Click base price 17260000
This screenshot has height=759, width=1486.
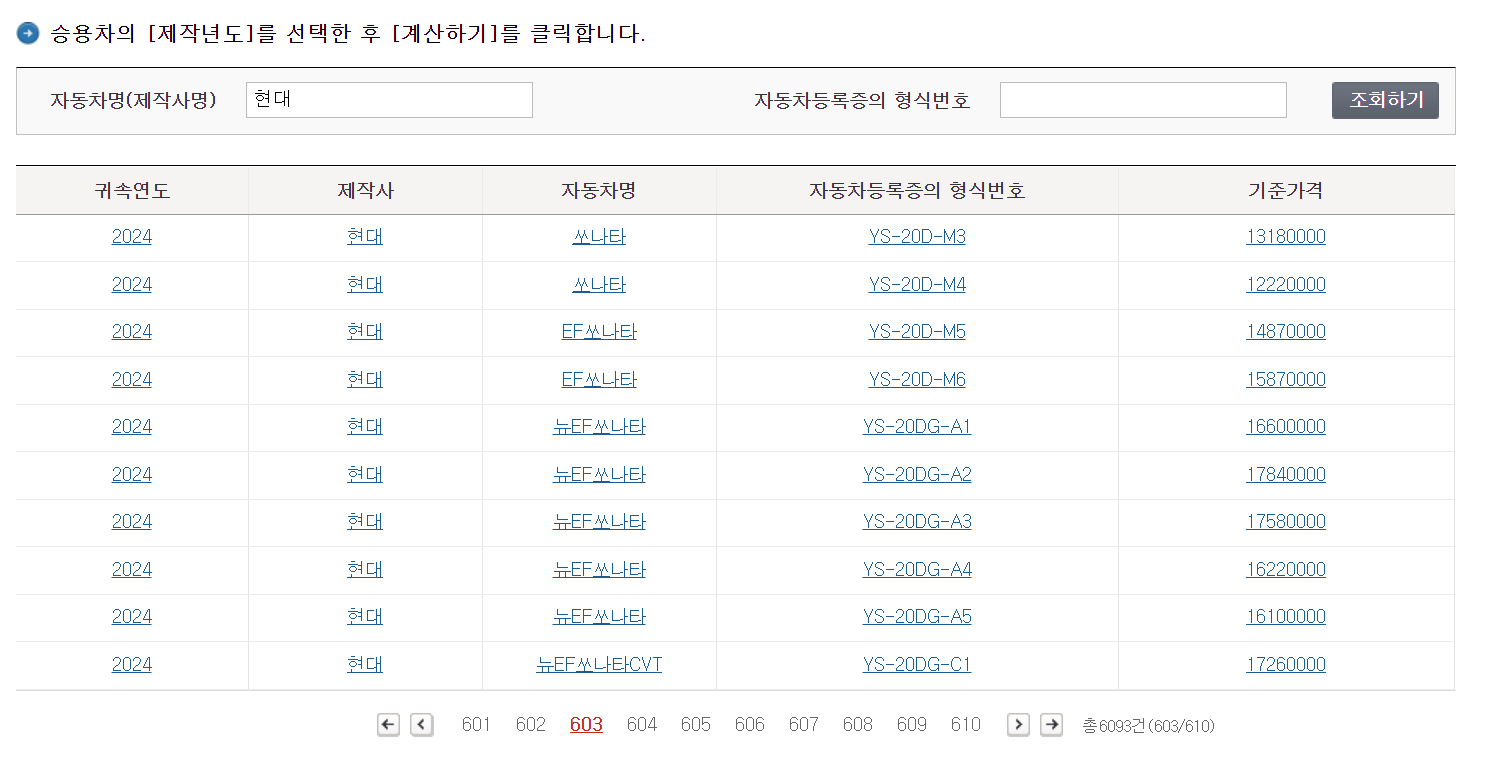(1286, 665)
